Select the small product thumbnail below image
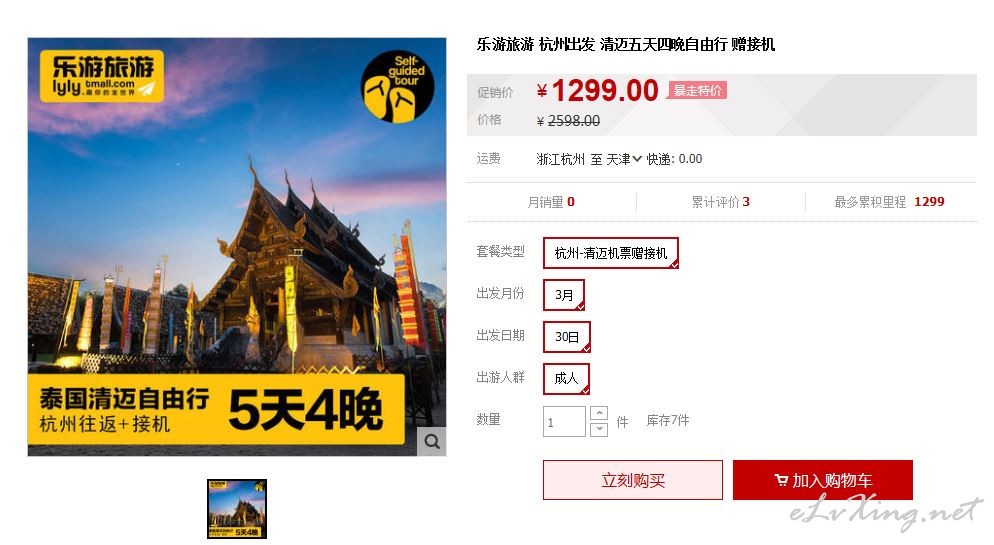This screenshot has width=994, height=545. point(237,509)
